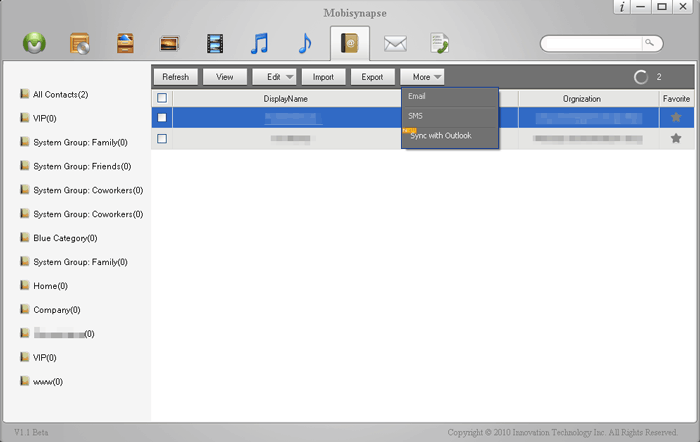Open the double-note music icon
The width and height of the screenshot is (700, 442).
click(260, 43)
